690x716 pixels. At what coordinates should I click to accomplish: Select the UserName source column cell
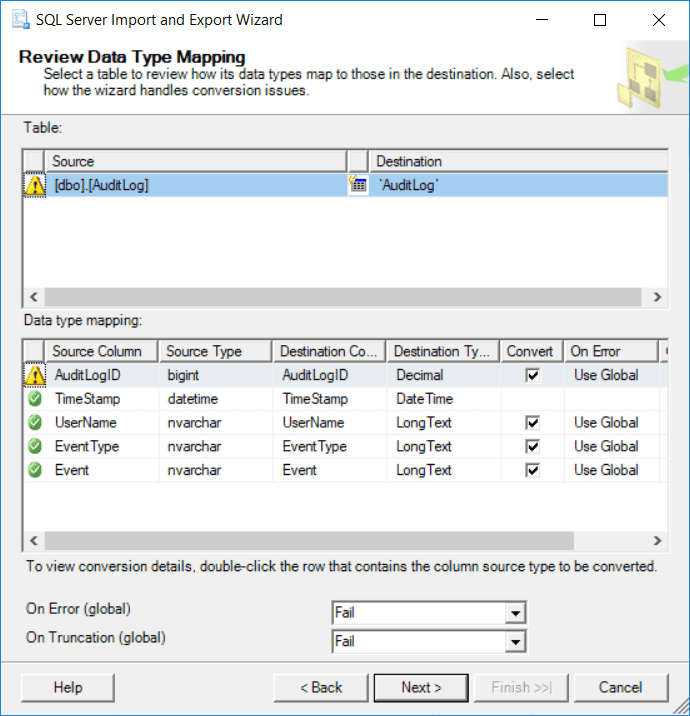tap(102, 422)
